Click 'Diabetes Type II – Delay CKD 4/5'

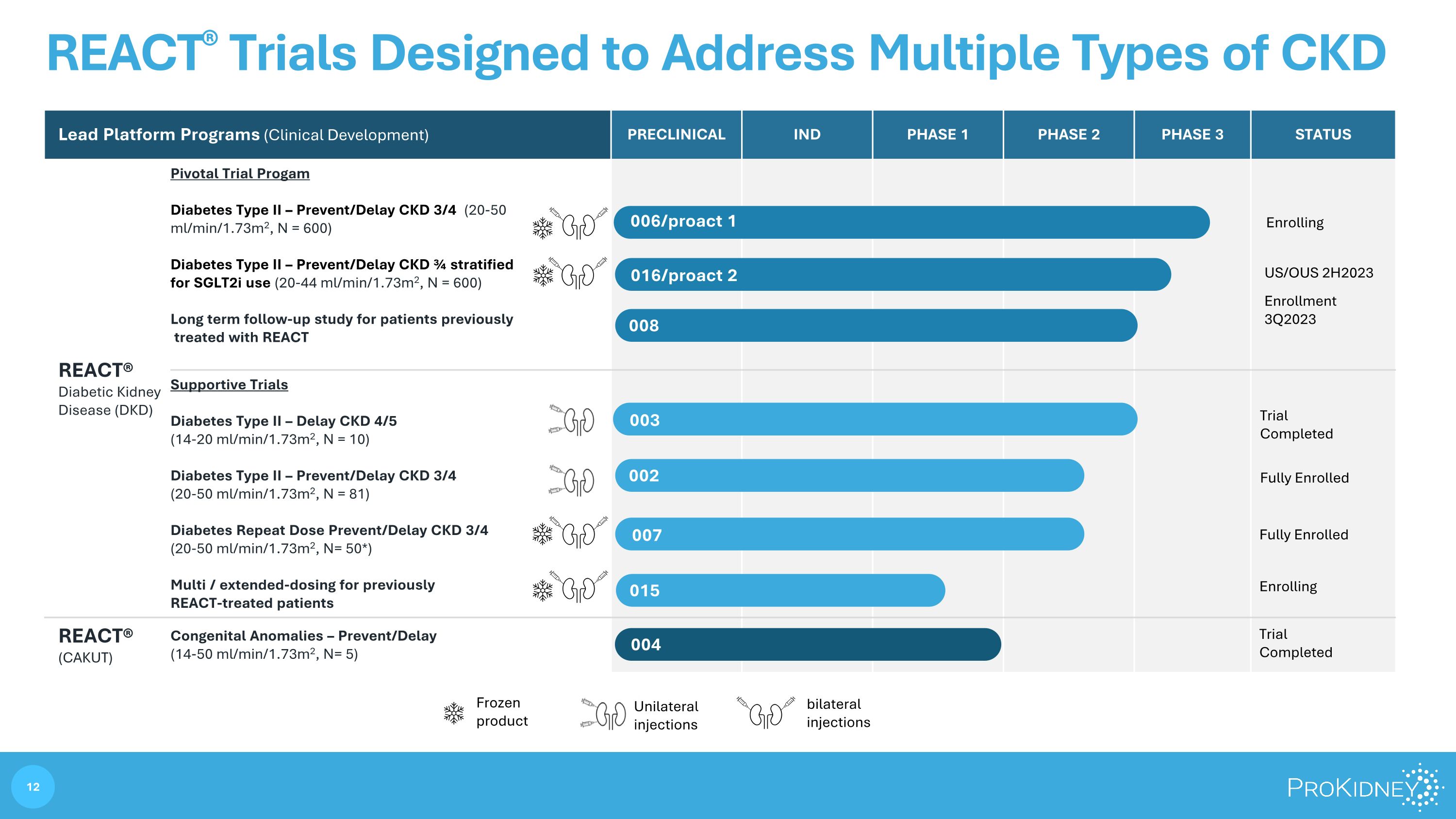pos(284,421)
